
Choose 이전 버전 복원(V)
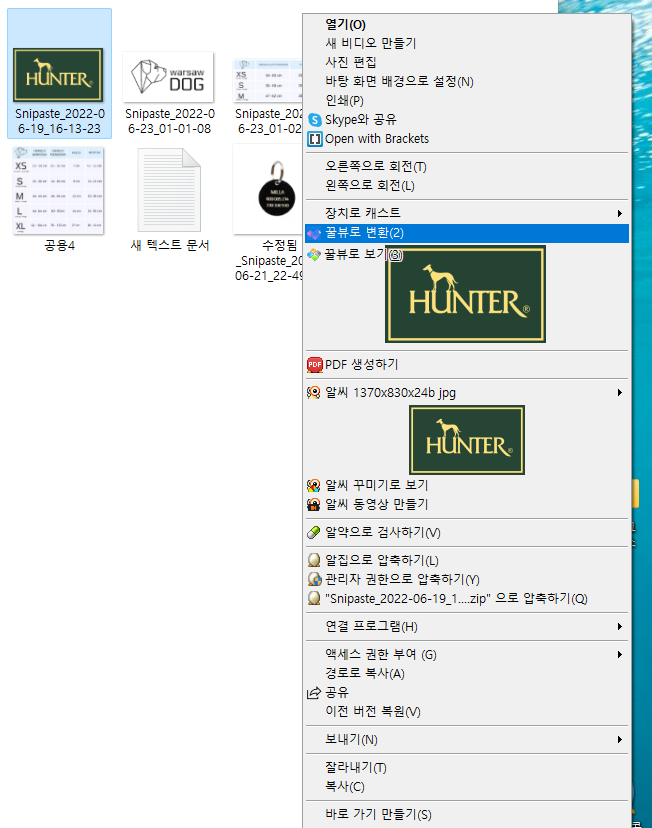coord(467,711)
